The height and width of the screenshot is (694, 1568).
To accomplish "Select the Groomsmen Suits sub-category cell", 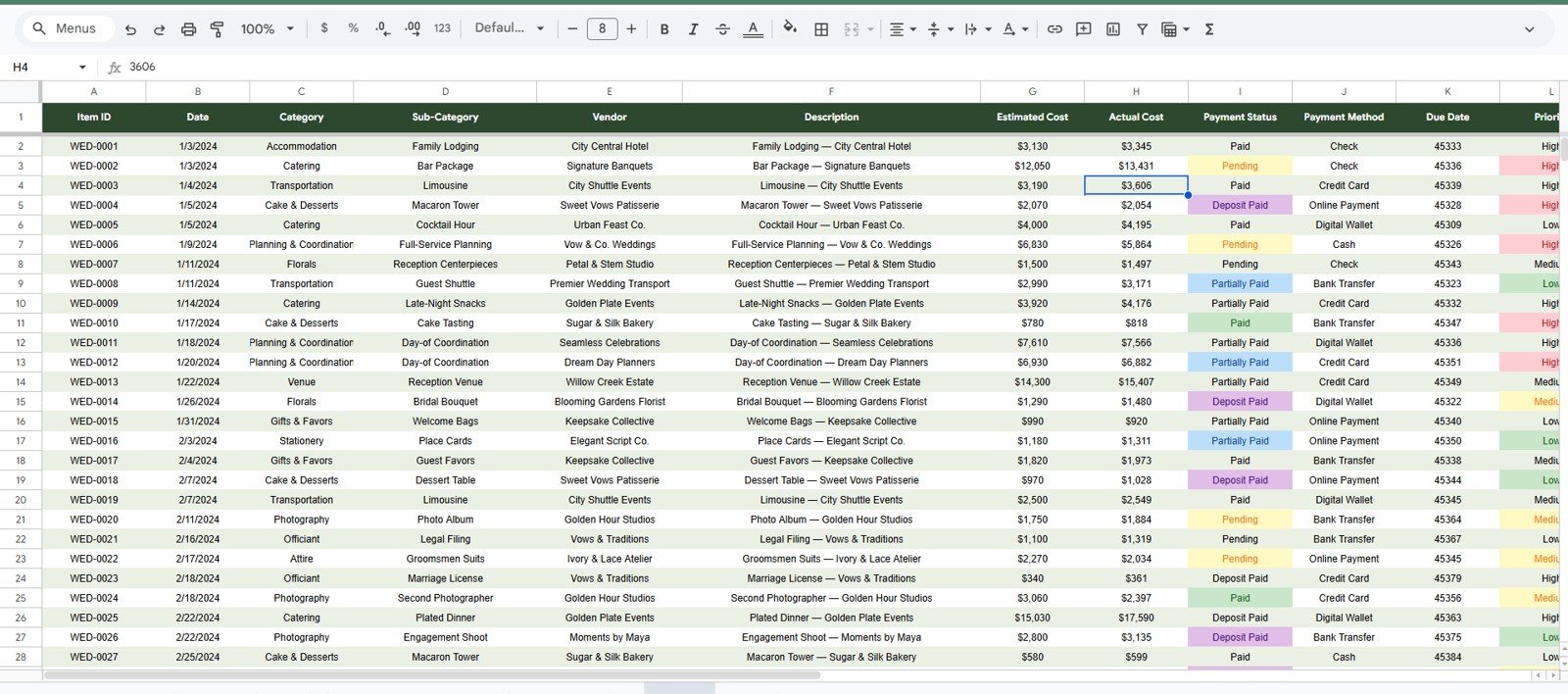I will point(445,559).
